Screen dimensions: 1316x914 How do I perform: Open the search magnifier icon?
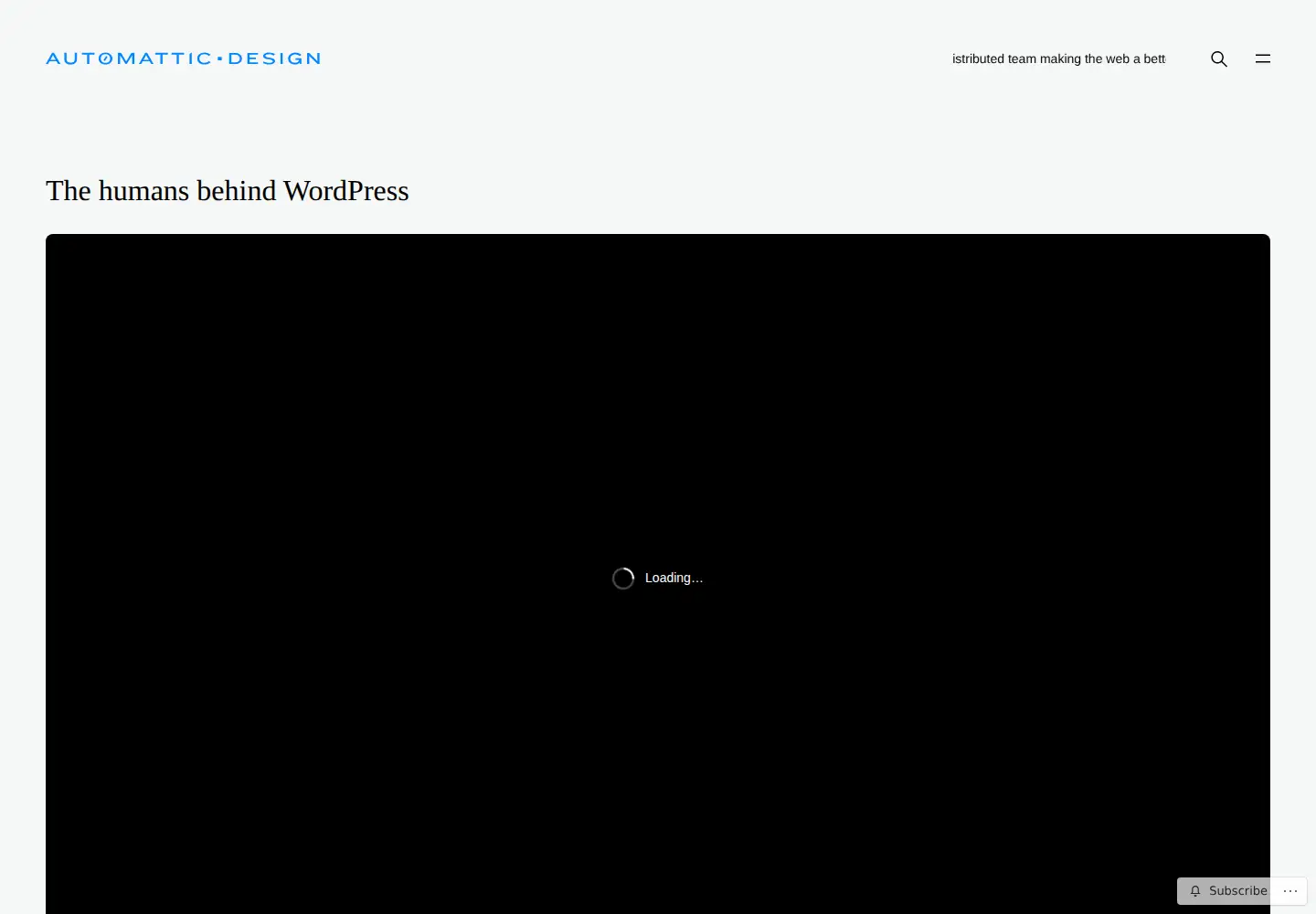click(1219, 58)
